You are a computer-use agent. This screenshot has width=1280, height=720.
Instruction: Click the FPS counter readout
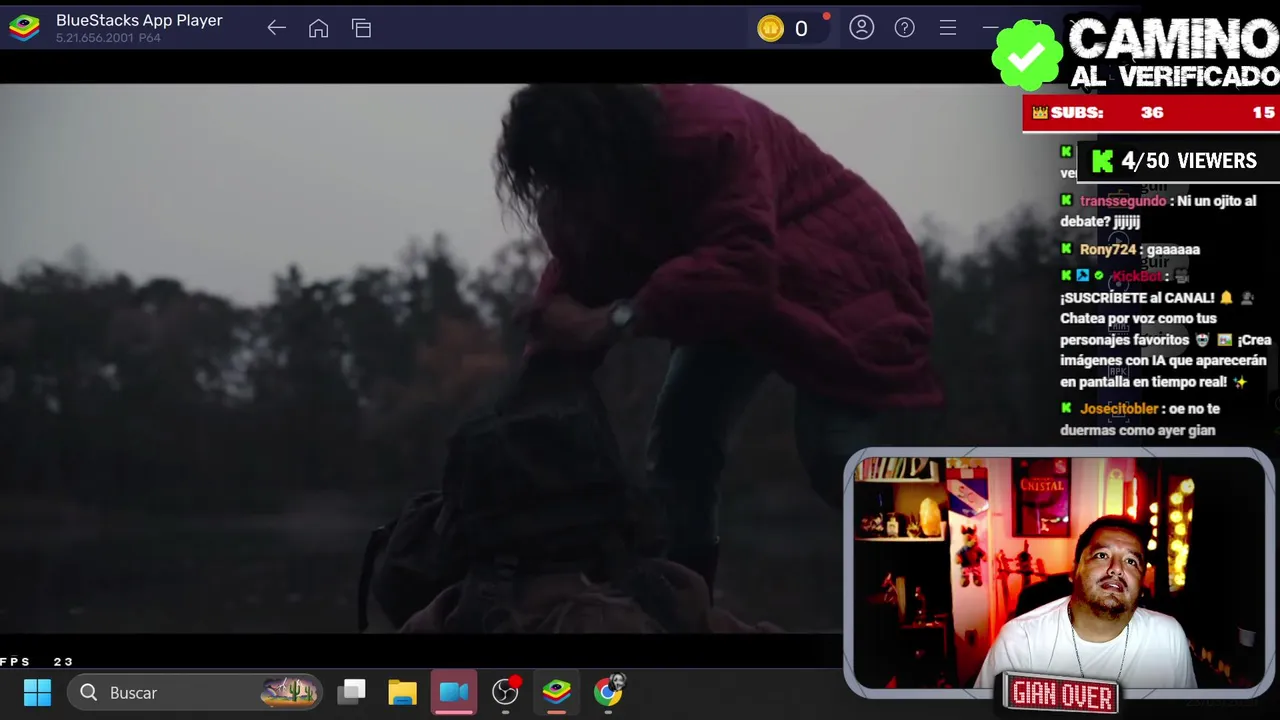[x=37, y=662]
